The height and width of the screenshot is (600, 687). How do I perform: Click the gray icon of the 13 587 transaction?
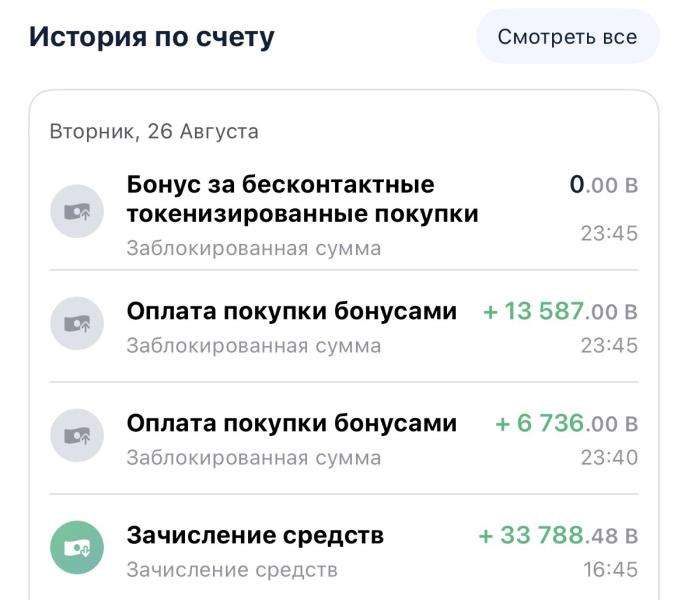(x=77, y=323)
